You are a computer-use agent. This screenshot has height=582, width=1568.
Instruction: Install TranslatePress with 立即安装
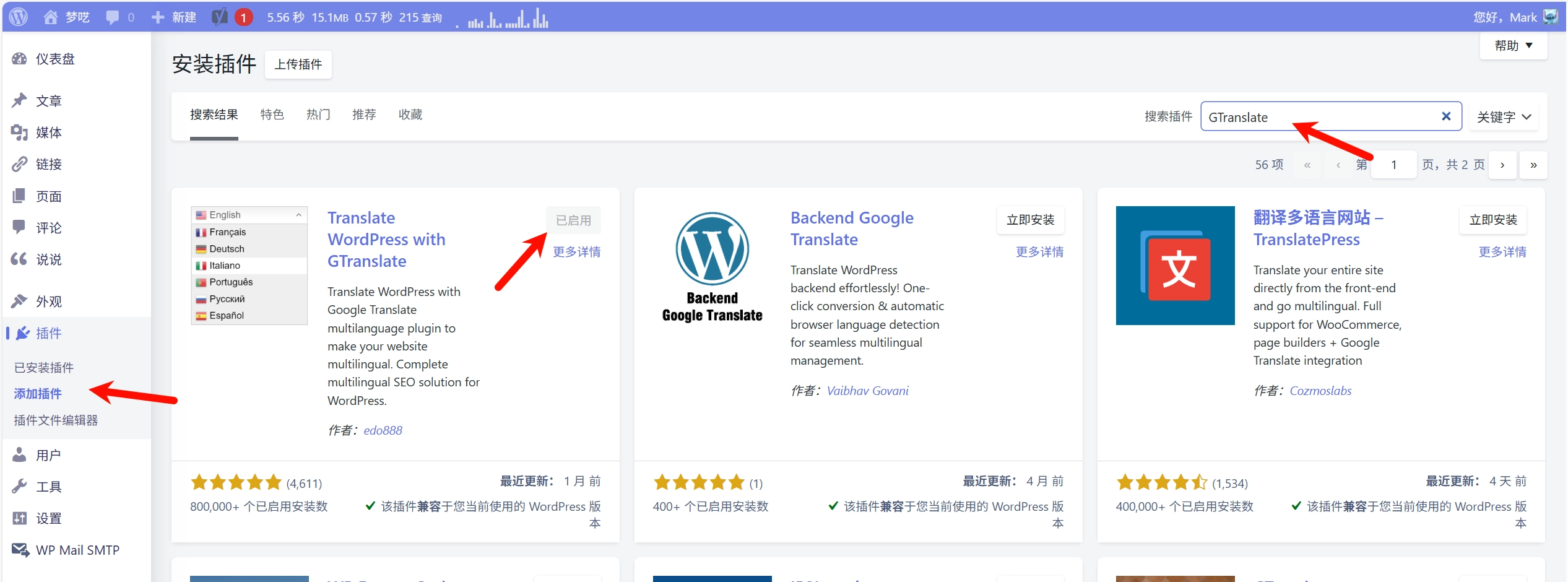(x=1493, y=220)
